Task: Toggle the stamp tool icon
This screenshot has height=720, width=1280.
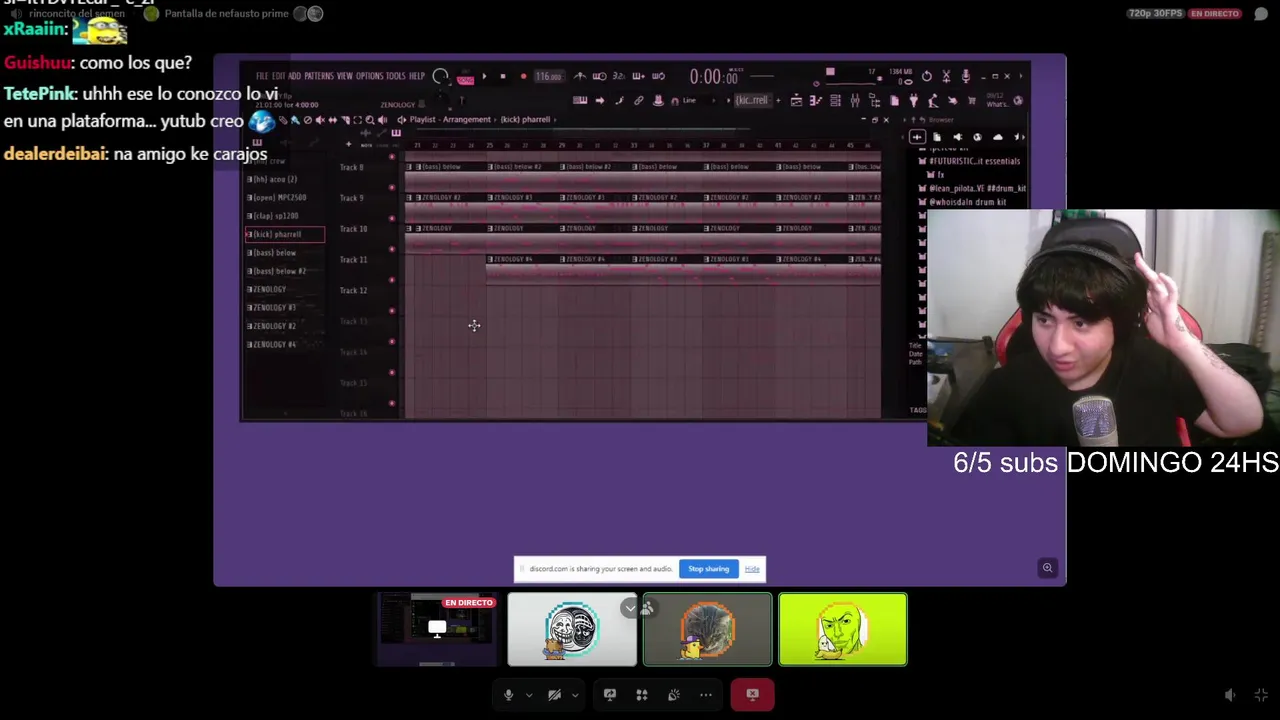Action: tap(658, 100)
